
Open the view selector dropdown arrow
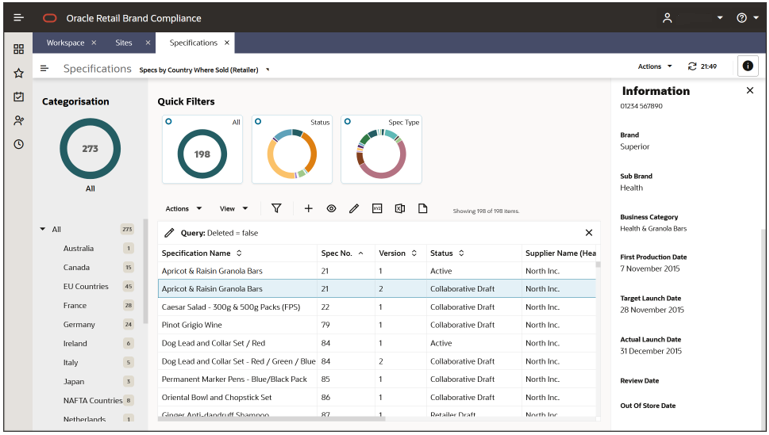pyautogui.click(x=267, y=70)
